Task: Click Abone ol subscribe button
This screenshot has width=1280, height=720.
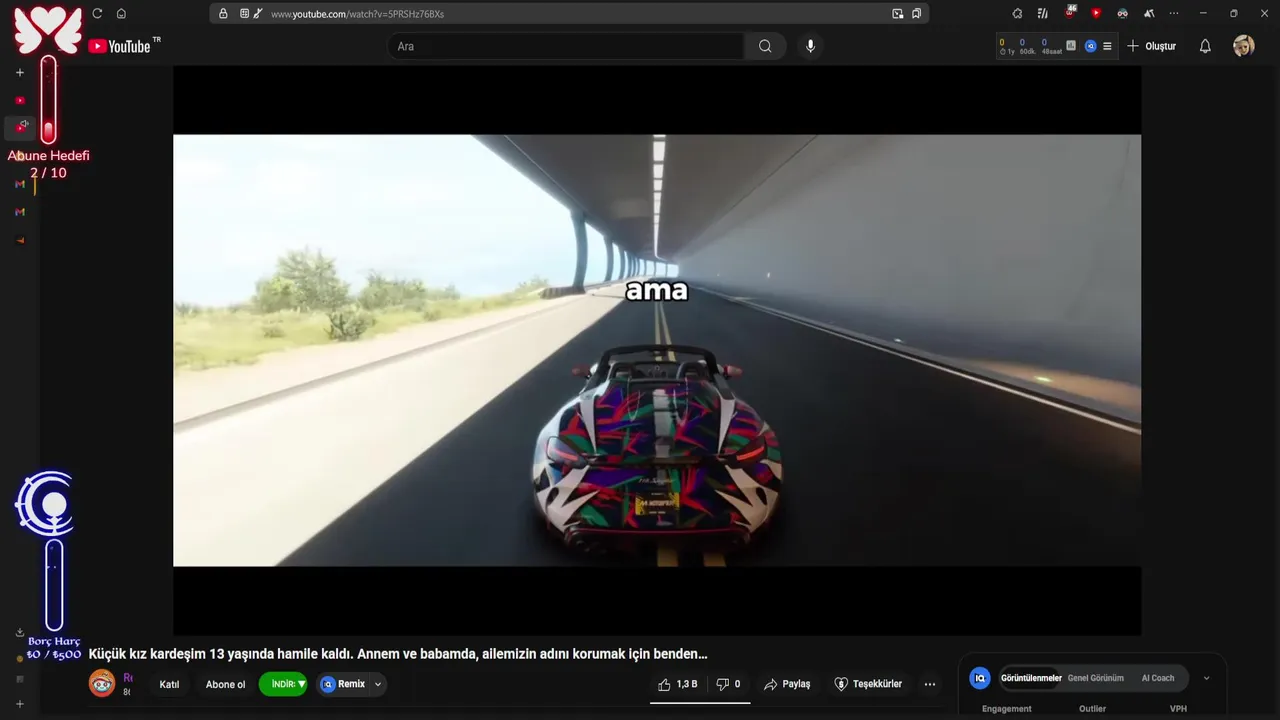Action: (x=225, y=684)
